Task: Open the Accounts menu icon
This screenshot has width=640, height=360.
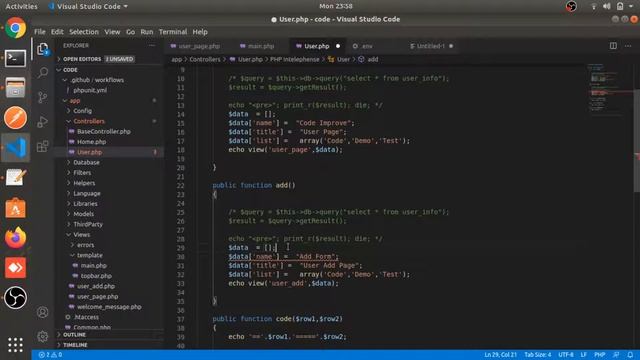Action: [x=43, y=312]
